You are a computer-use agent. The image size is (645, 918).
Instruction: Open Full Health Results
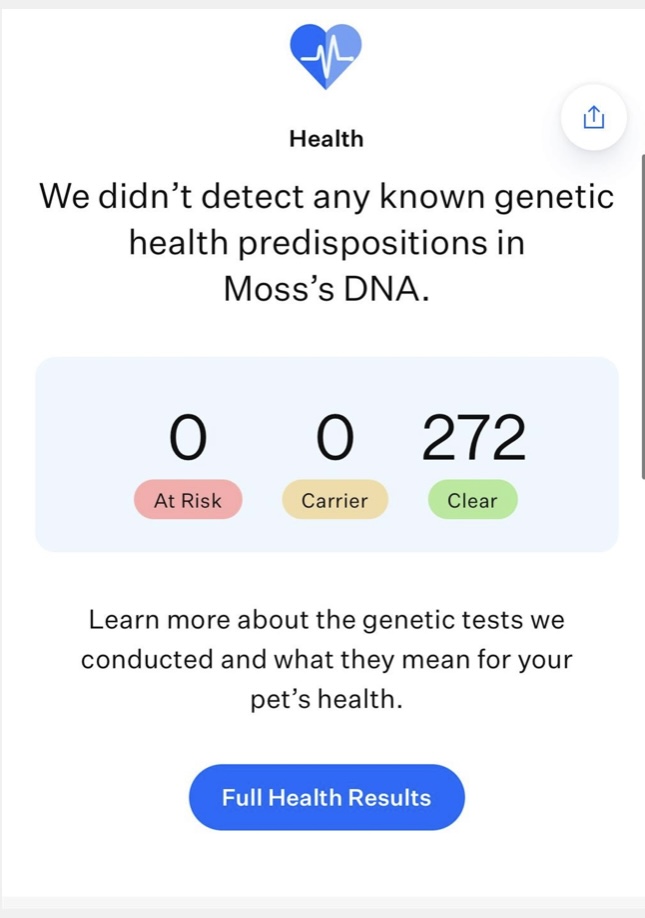pos(326,798)
